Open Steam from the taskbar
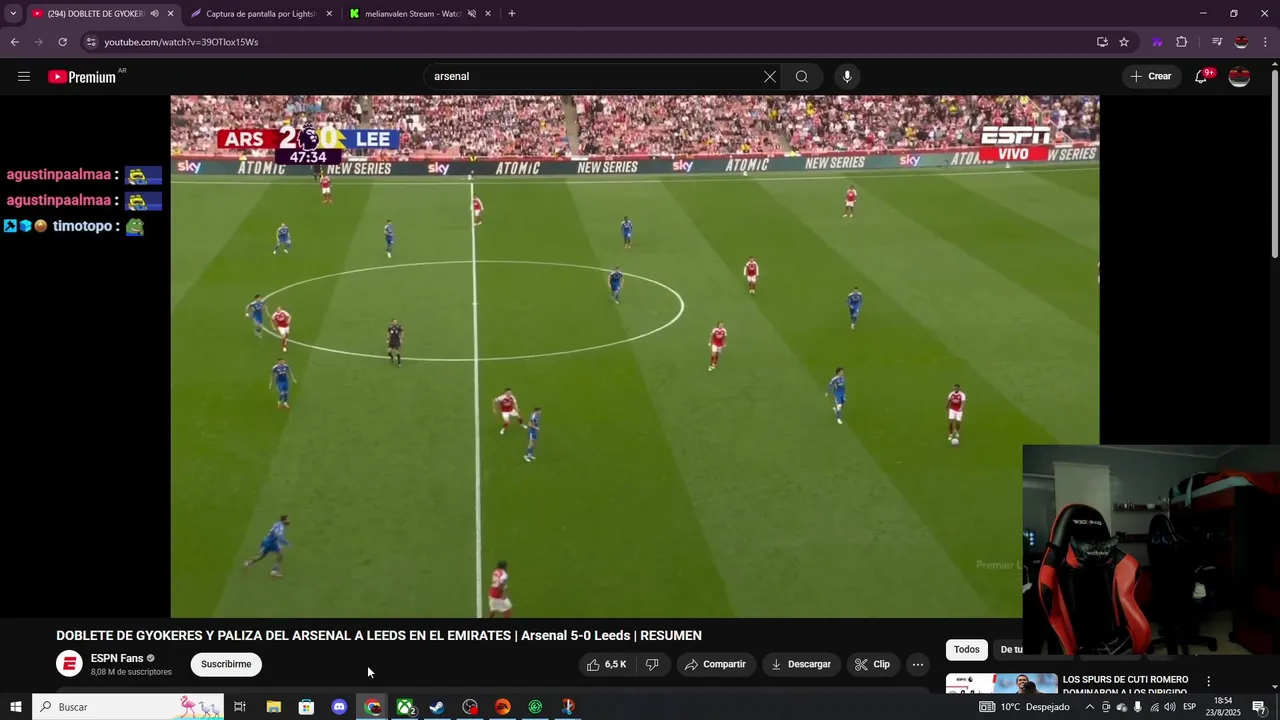The height and width of the screenshot is (720, 1280). click(x=437, y=707)
